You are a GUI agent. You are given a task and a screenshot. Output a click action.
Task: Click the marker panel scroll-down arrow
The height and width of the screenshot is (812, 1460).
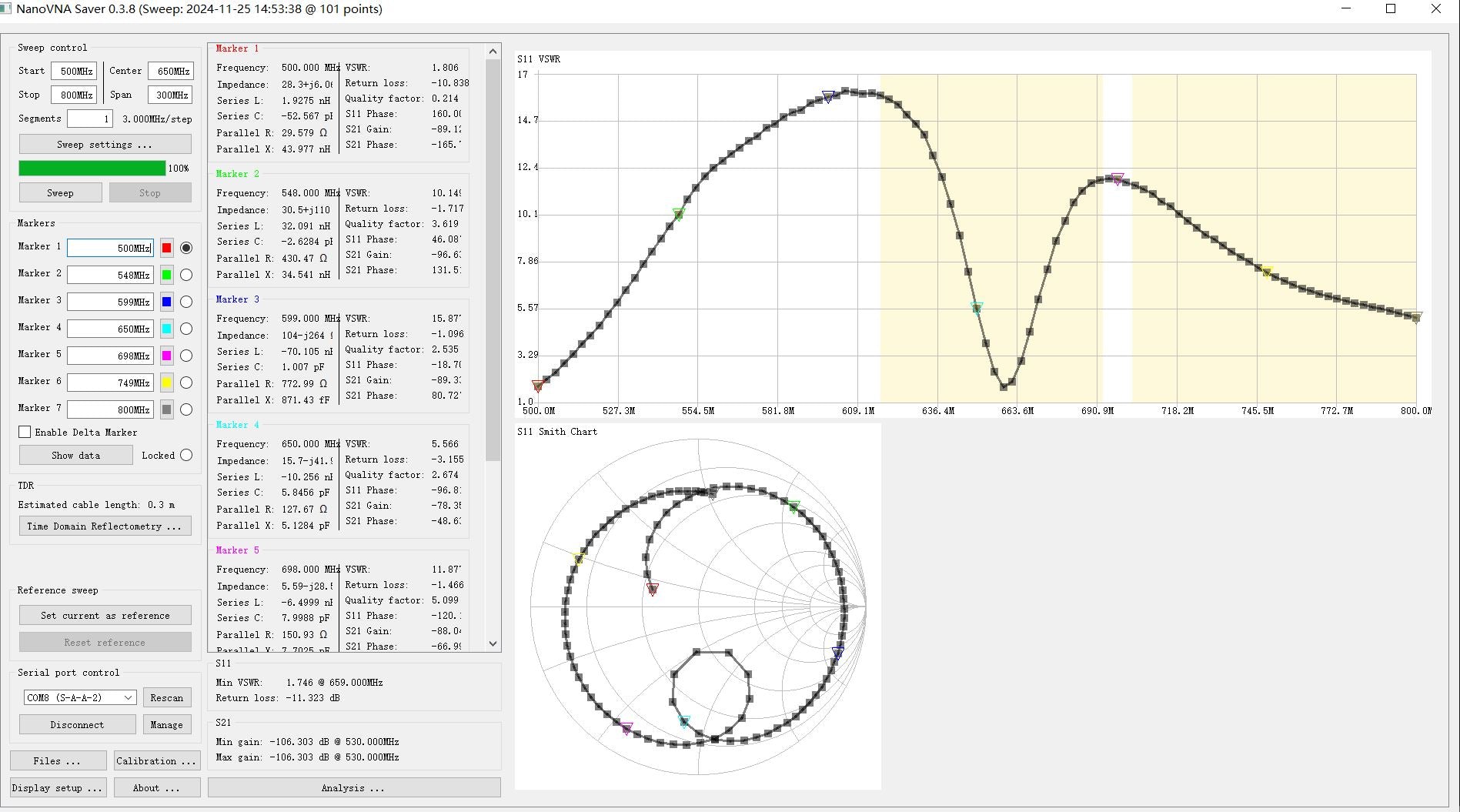(493, 643)
